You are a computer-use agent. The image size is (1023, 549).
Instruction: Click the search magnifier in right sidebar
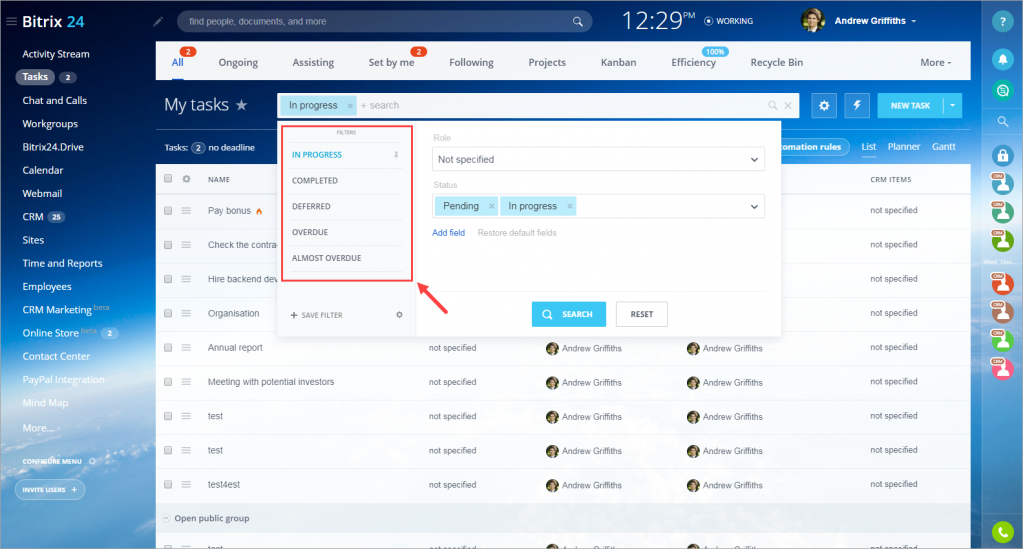click(1003, 121)
